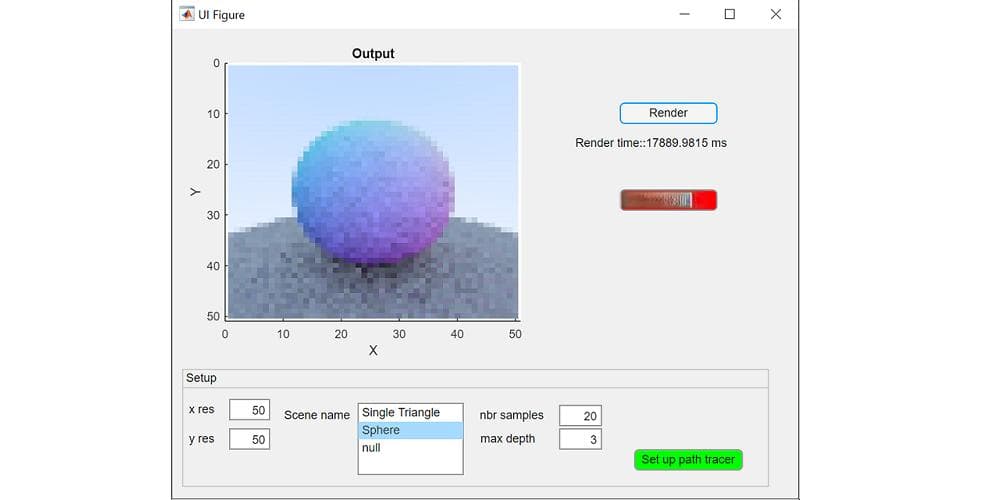Close the UI Figure window

coord(775,14)
